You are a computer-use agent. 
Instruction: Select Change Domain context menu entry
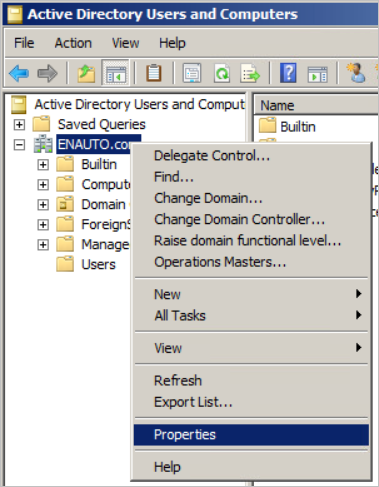click(251, 198)
